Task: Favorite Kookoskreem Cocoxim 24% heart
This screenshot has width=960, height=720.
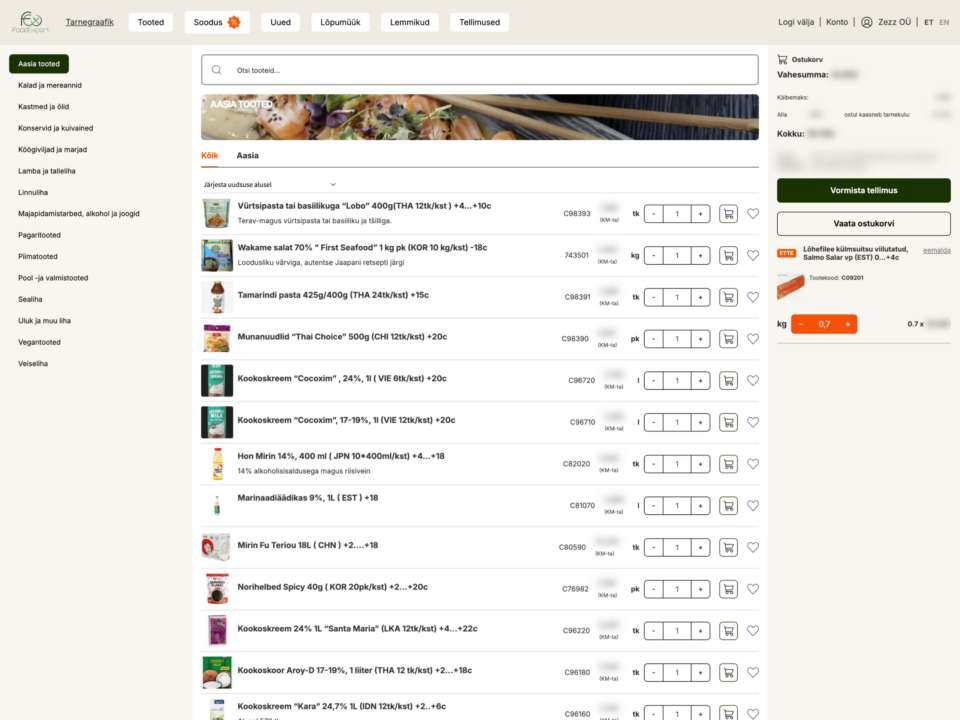Action: pyautogui.click(x=753, y=380)
